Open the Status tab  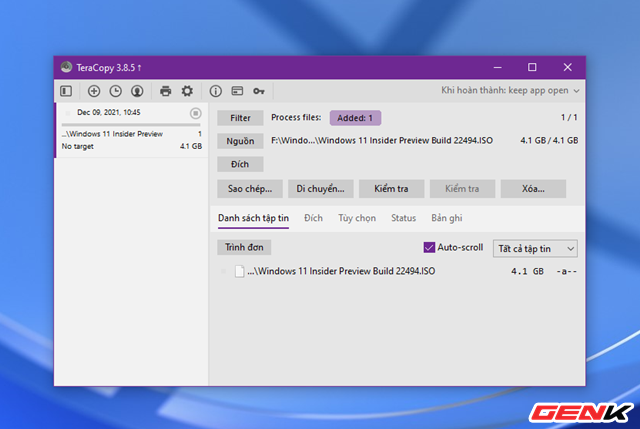click(x=403, y=218)
